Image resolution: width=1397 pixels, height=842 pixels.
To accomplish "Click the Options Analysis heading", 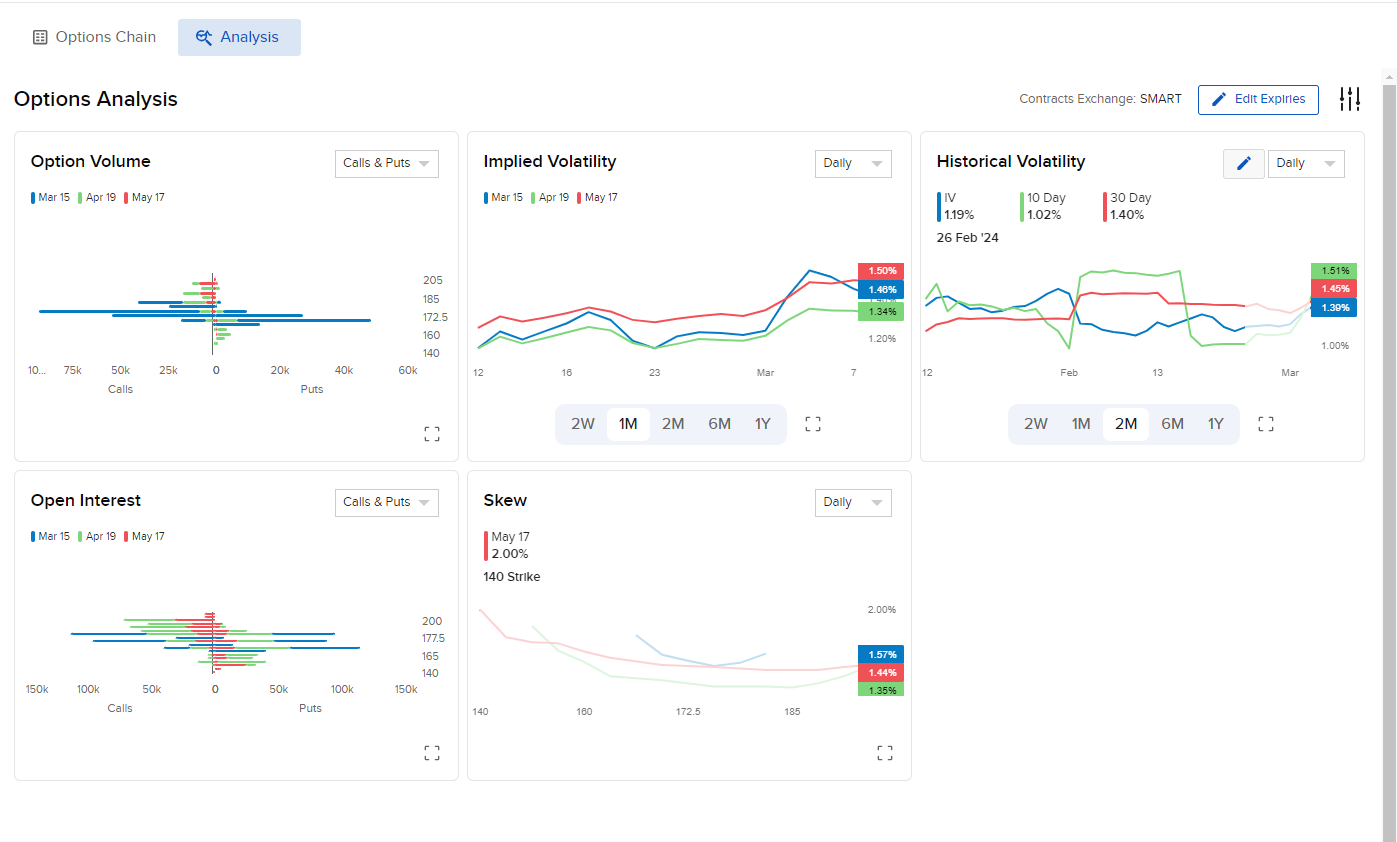I will (x=96, y=99).
